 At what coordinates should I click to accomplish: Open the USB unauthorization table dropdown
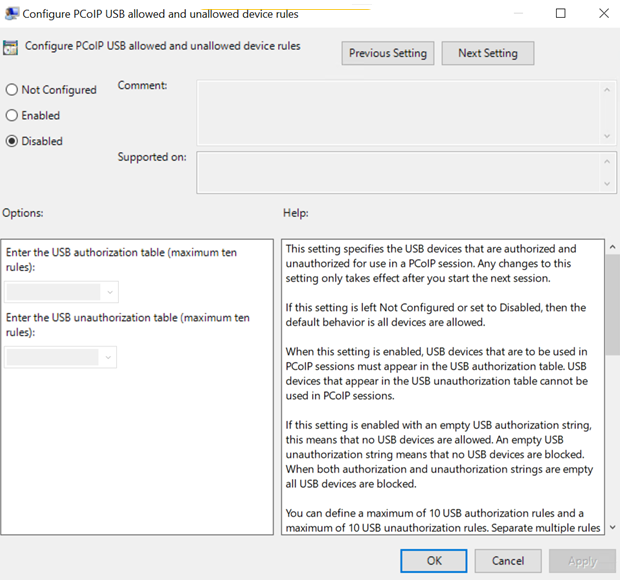point(60,357)
